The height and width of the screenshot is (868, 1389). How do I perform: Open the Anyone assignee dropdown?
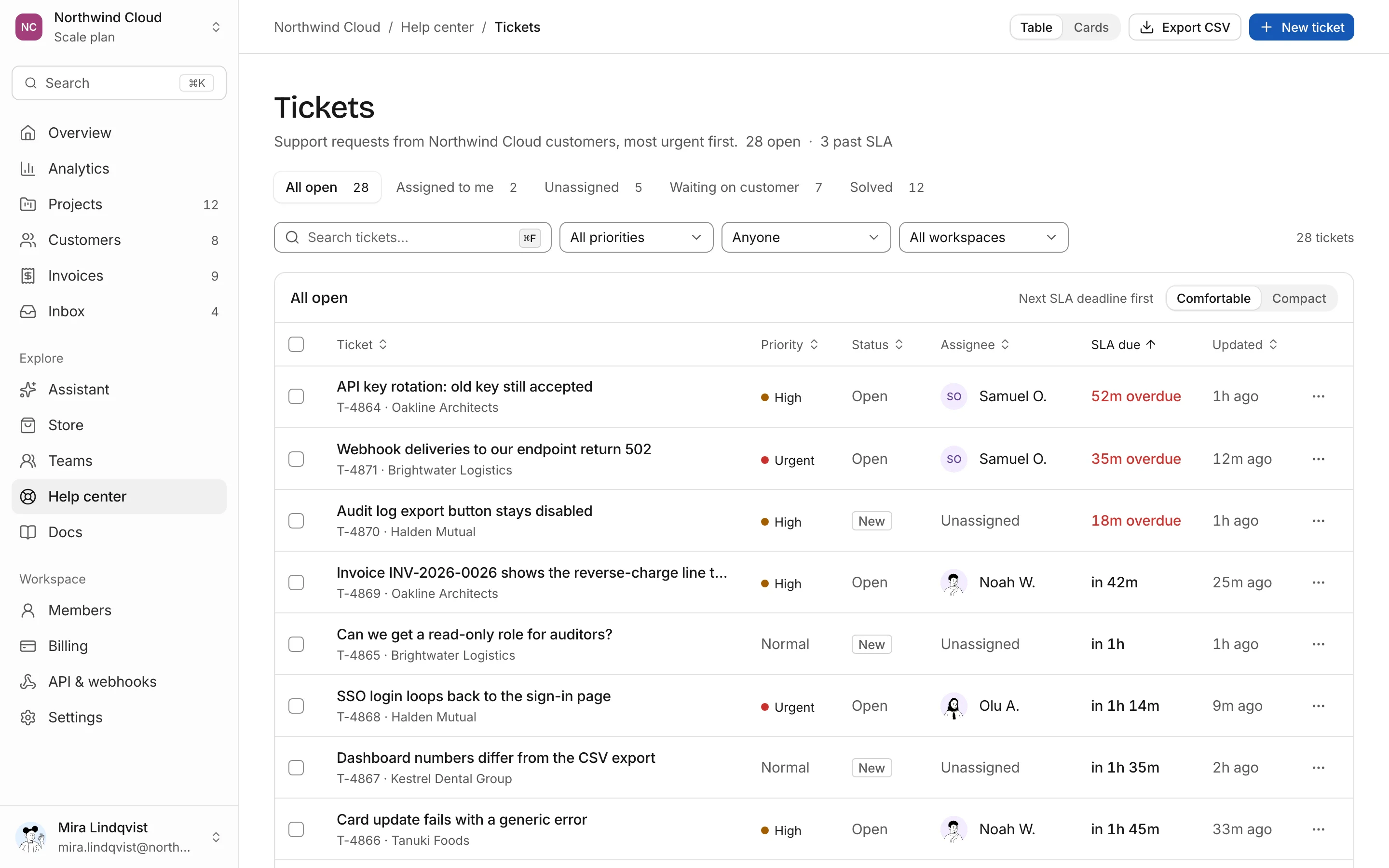coord(806,237)
